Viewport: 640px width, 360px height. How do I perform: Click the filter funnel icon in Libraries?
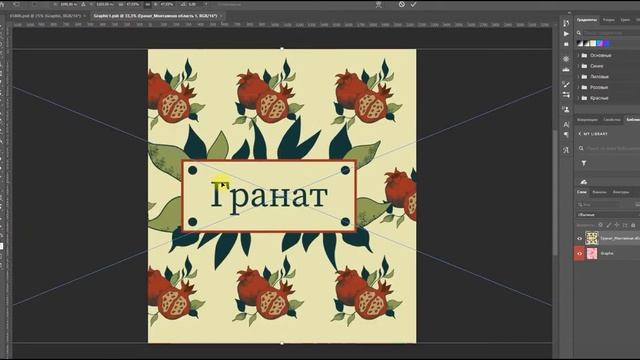(584, 163)
